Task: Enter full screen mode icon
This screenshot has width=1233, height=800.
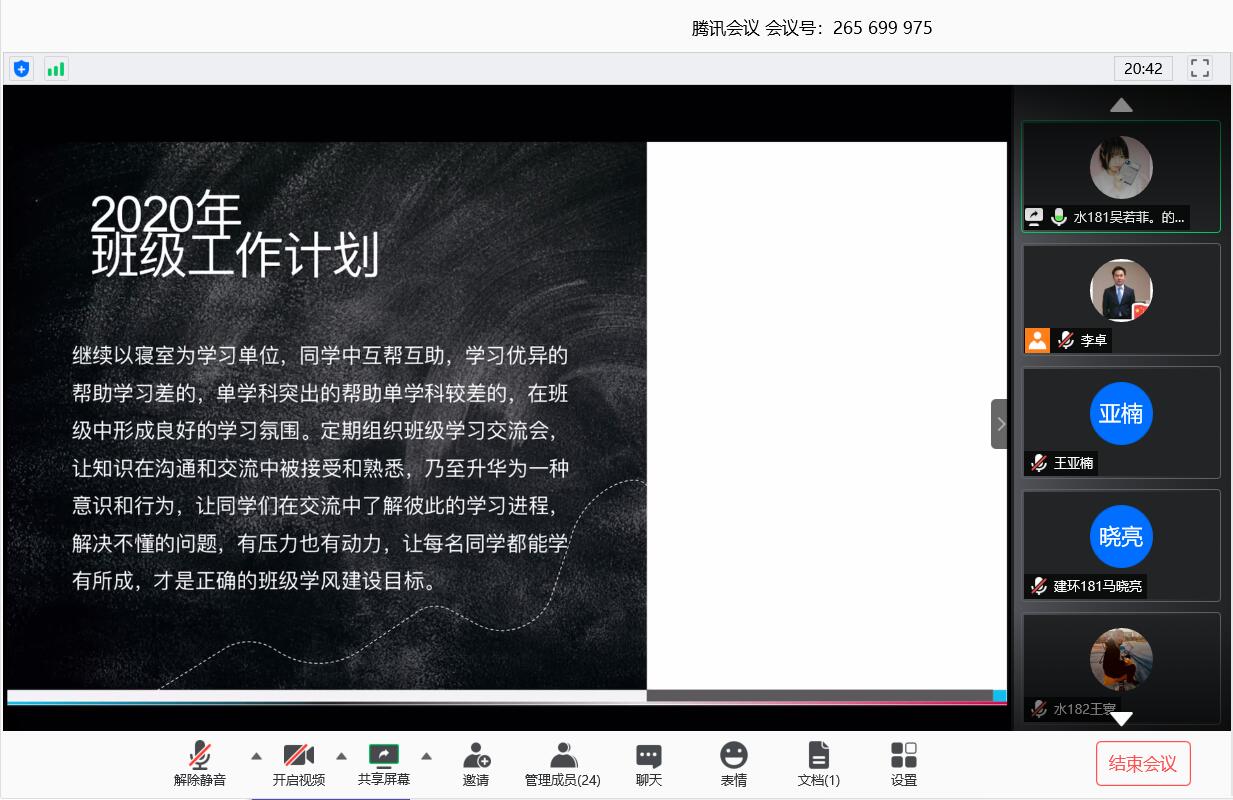Action: (x=1200, y=68)
